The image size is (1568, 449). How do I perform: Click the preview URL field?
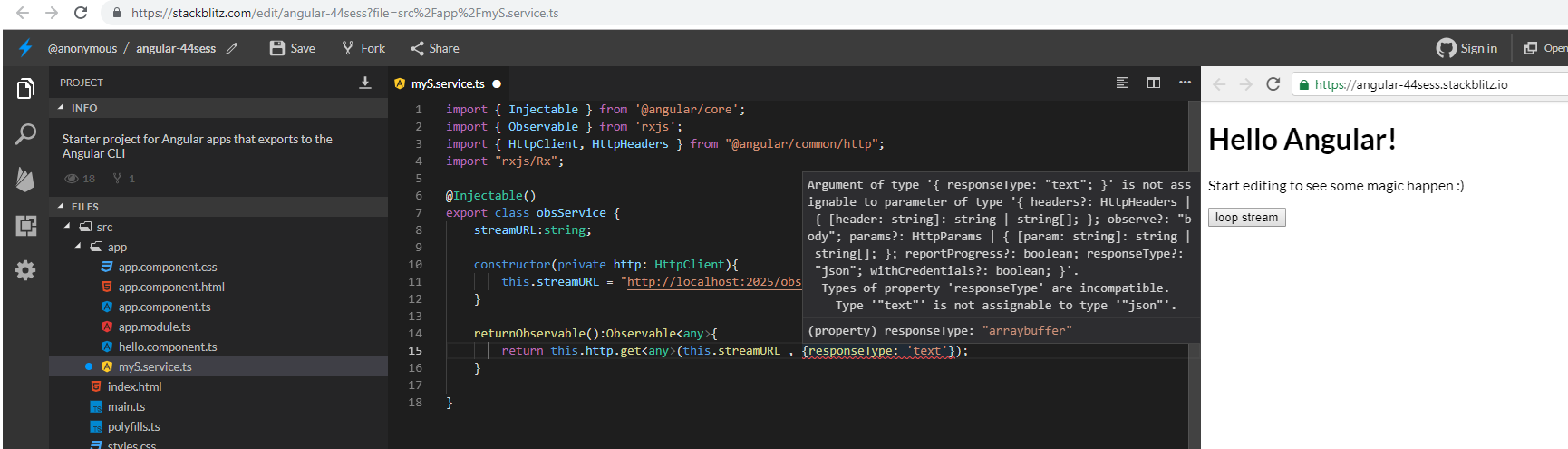click(1432, 84)
